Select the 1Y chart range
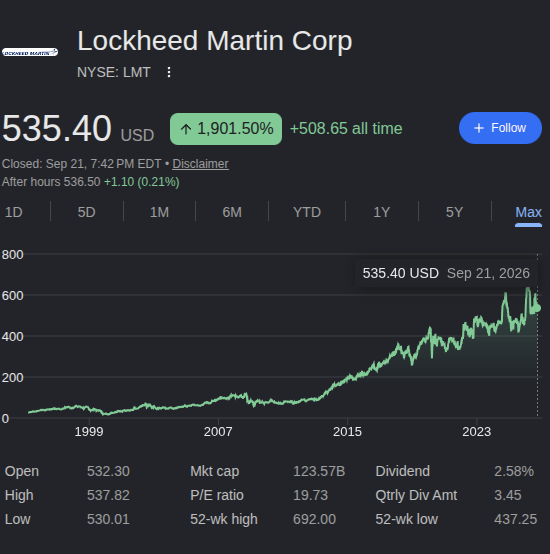The height and width of the screenshot is (554, 550). point(382,212)
